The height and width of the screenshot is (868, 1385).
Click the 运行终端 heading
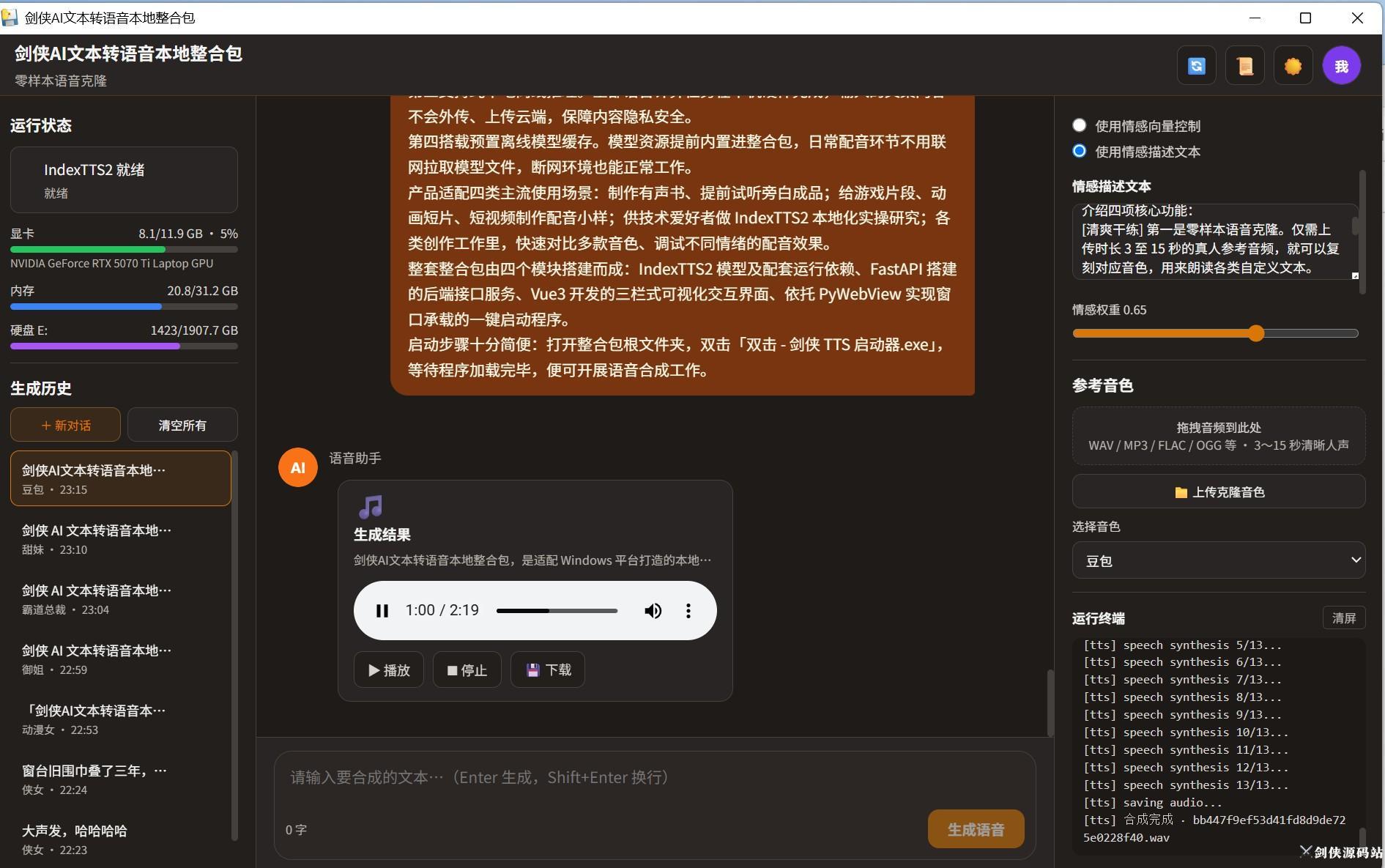(x=1098, y=618)
